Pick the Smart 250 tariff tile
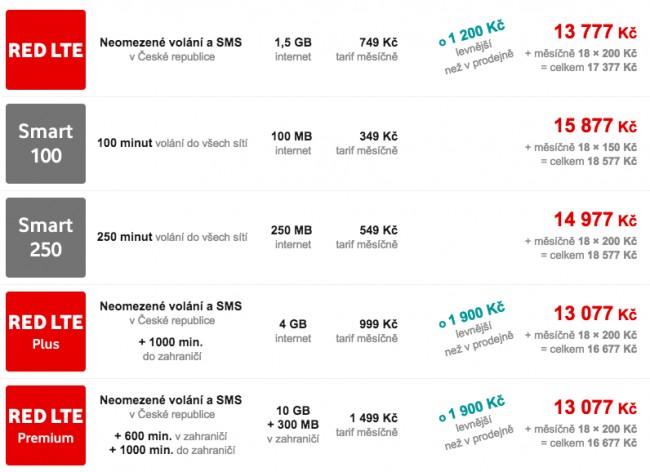The image size is (650, 472). click(46, 237)
